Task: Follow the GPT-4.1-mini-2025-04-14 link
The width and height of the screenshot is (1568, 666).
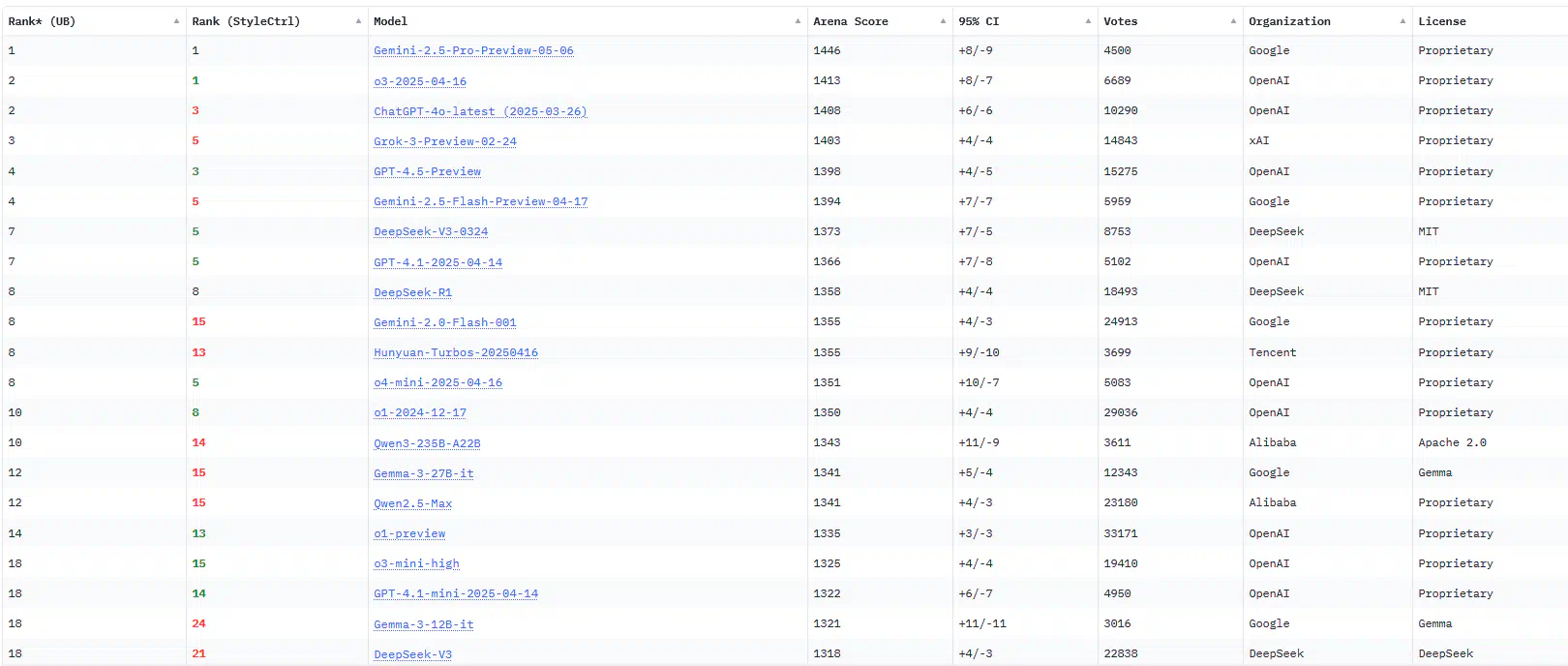Action: coord(456,593)
